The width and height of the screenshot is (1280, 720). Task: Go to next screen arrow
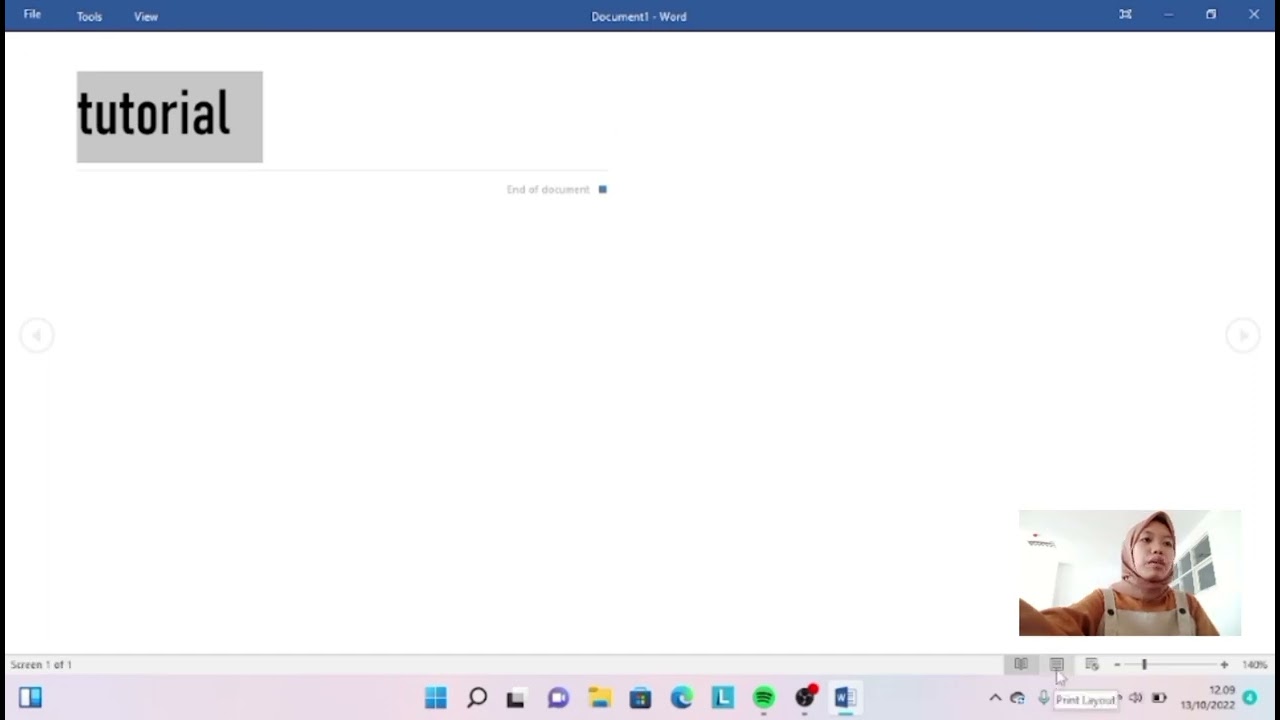(x=1243, y=335)
